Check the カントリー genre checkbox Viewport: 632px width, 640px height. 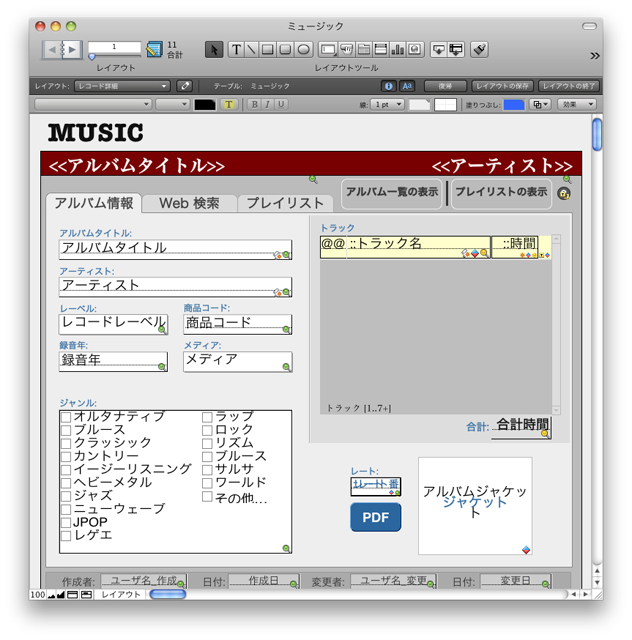(x=66, y=456)
